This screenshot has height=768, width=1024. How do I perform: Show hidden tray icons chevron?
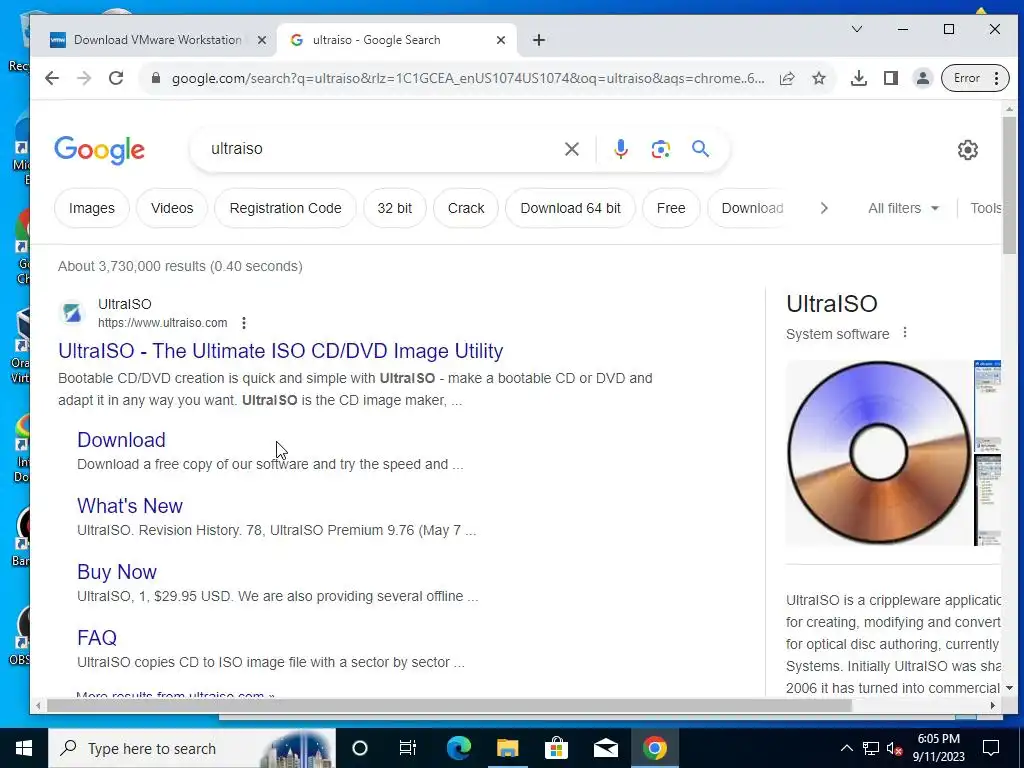(x=846, y=748)
